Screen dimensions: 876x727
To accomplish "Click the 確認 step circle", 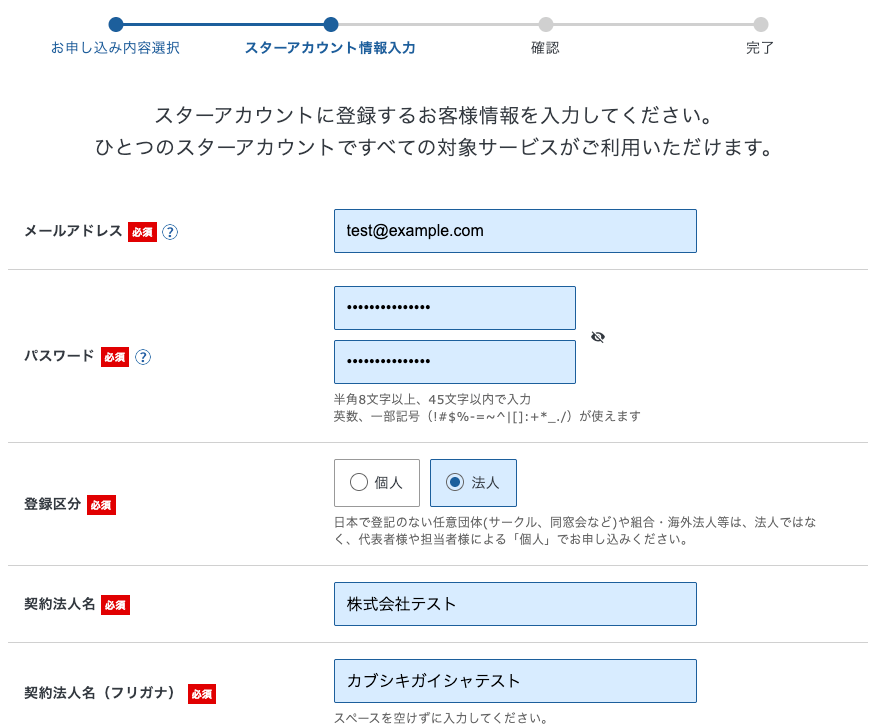I will (x=545, y=25).
